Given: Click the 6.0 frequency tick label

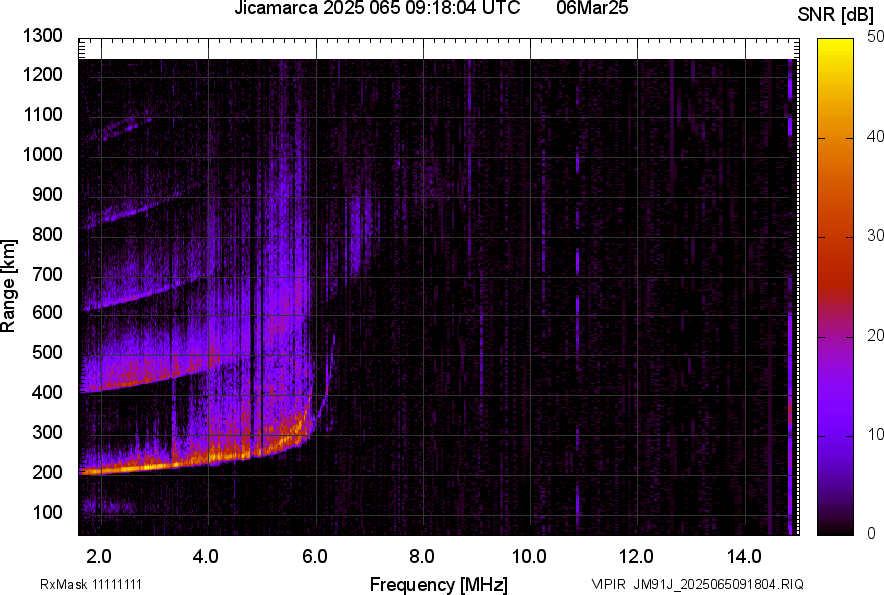Looking at the screenshot, I should click(x=315, y=555).
